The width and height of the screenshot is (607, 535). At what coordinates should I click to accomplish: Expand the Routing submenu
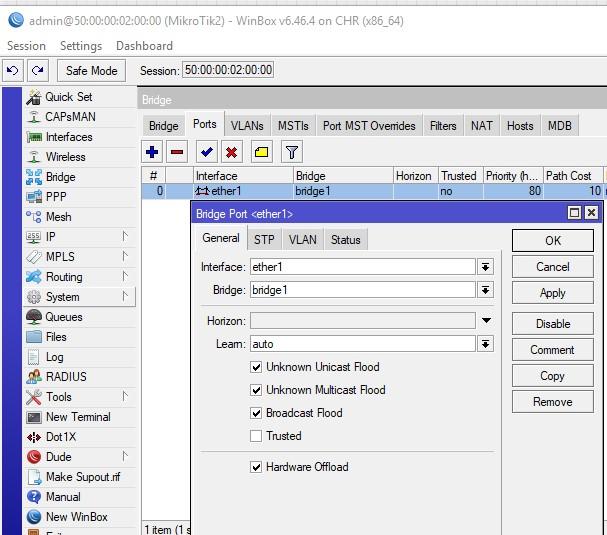(x=125, y=277)
